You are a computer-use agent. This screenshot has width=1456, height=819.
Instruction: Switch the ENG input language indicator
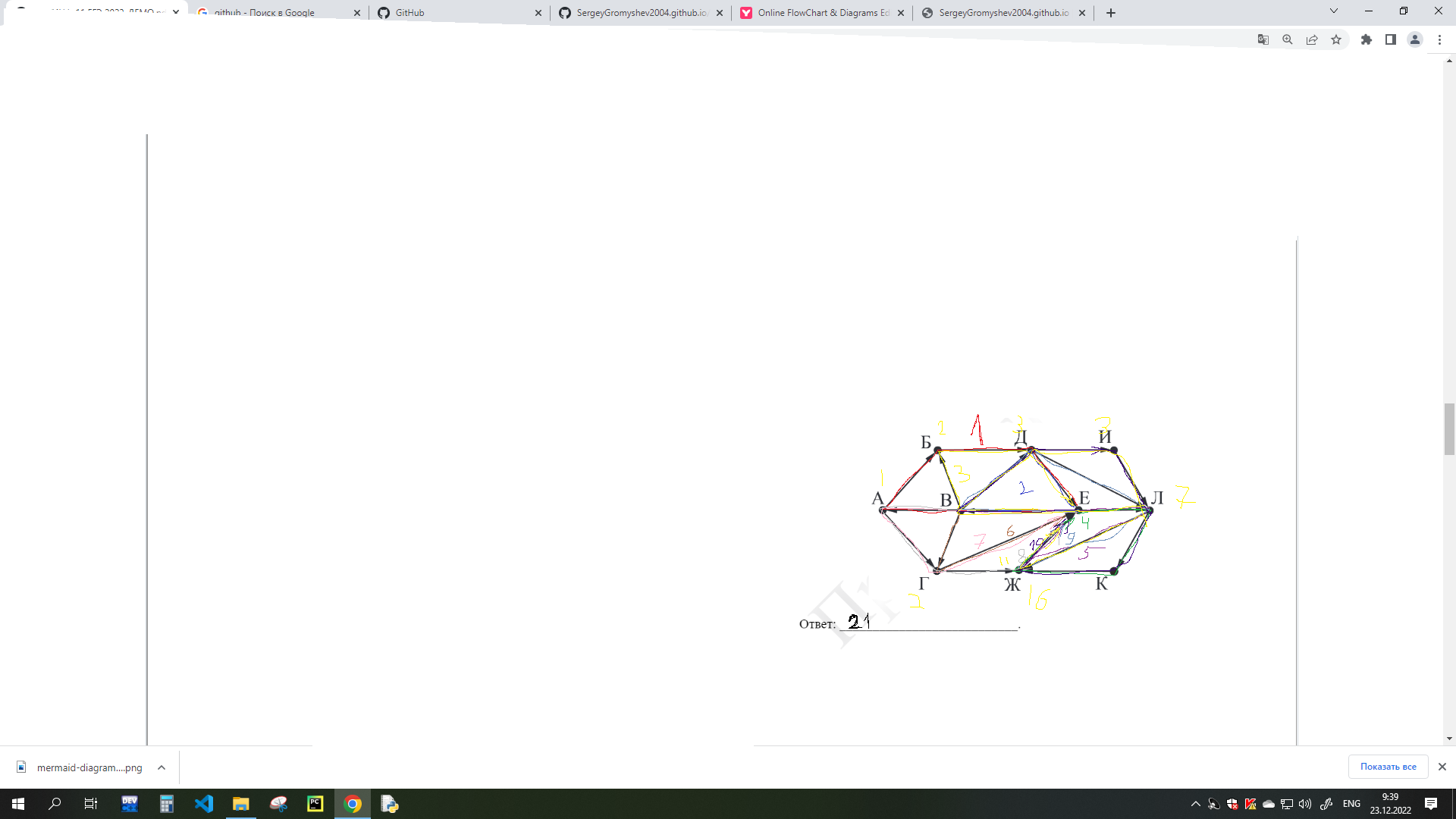(x=1351, y=804)
